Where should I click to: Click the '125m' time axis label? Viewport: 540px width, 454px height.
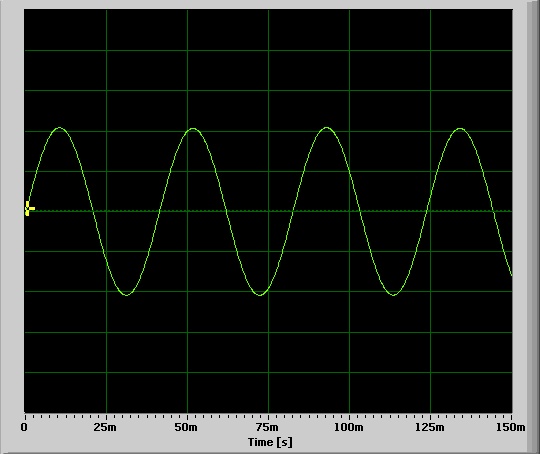429,427
